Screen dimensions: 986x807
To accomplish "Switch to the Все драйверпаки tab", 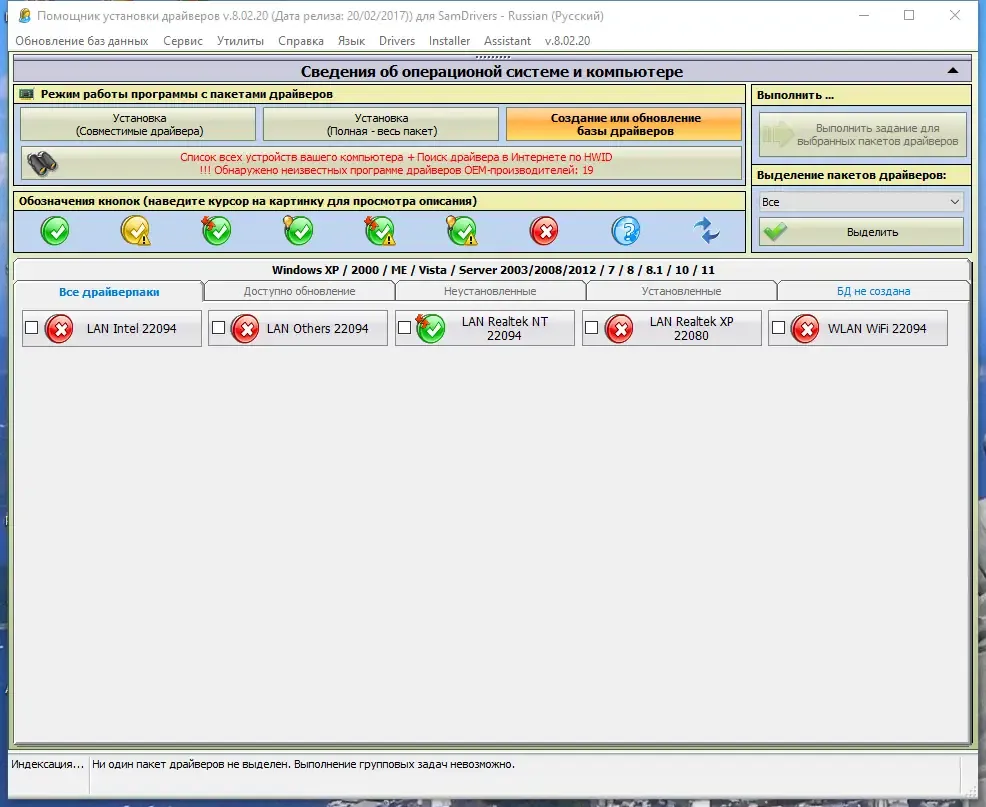I will pyautogui.click(x=109, y=292).
